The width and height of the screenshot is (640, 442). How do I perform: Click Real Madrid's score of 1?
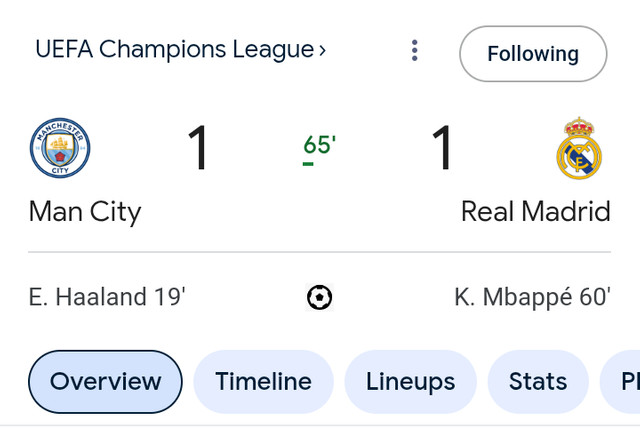point(442,148)
